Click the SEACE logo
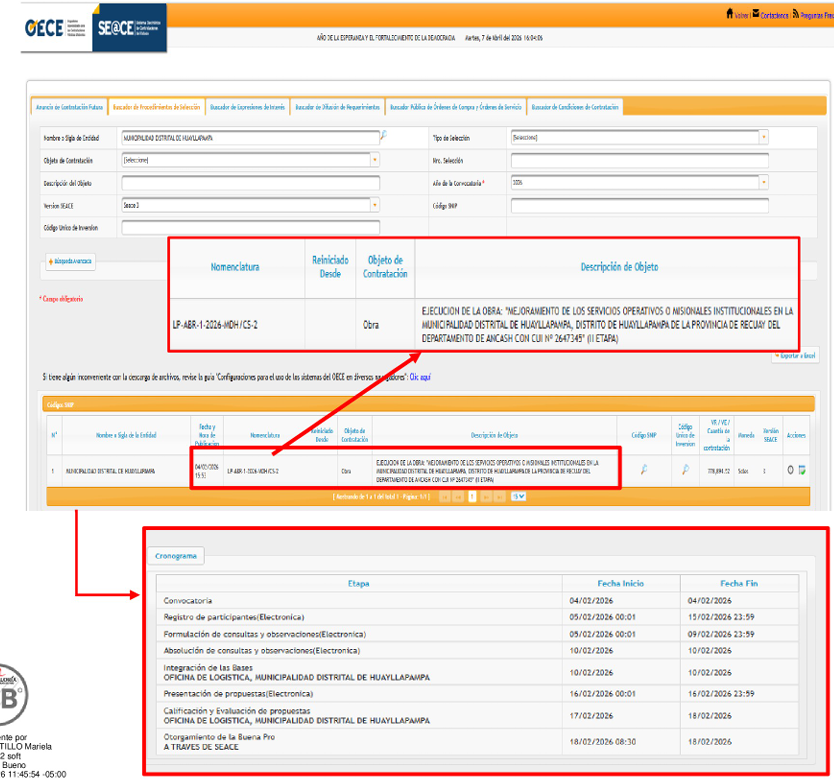834x784 pixels. (x=130, y=27)
